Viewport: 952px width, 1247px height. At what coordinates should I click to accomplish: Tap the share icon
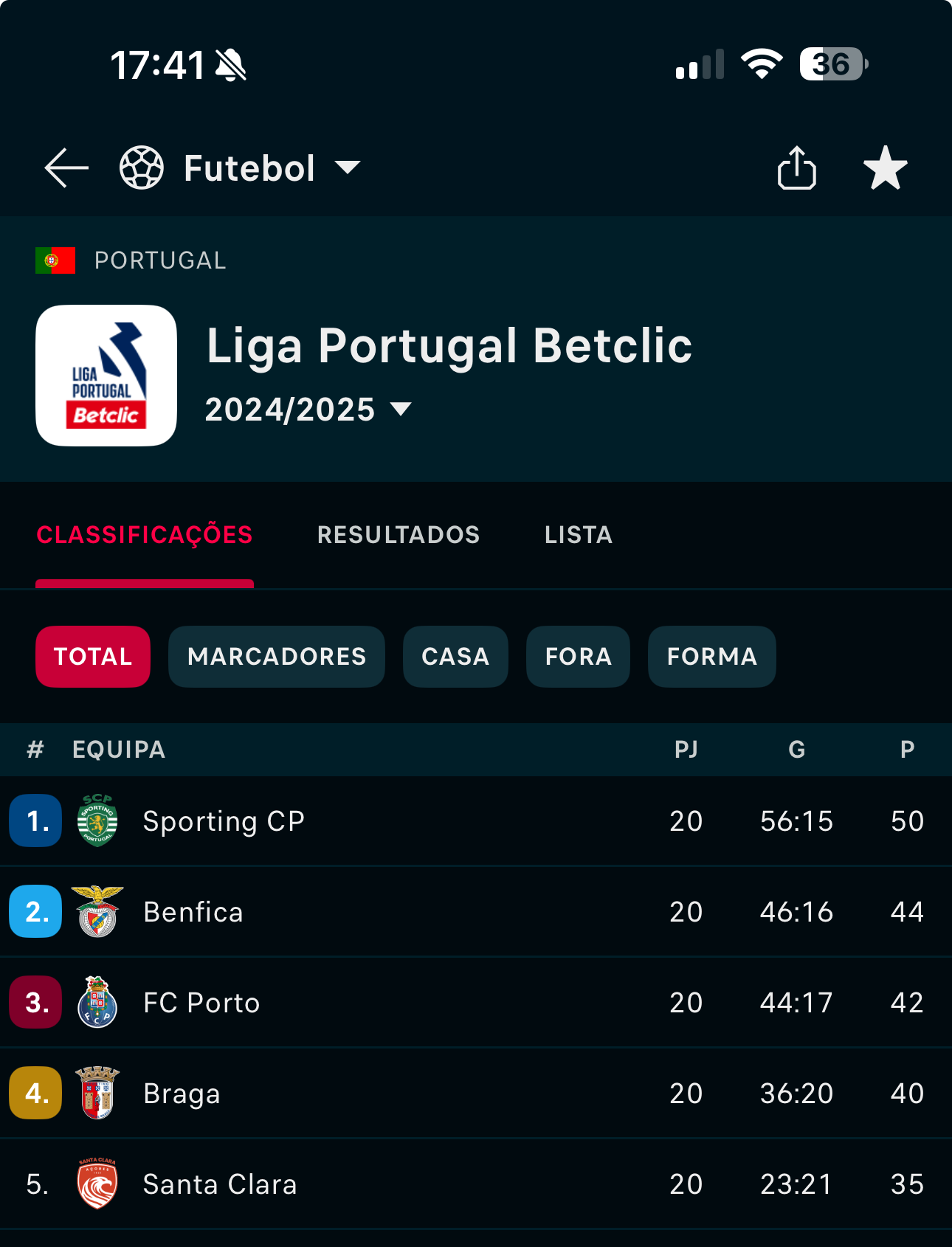[797, 168]
